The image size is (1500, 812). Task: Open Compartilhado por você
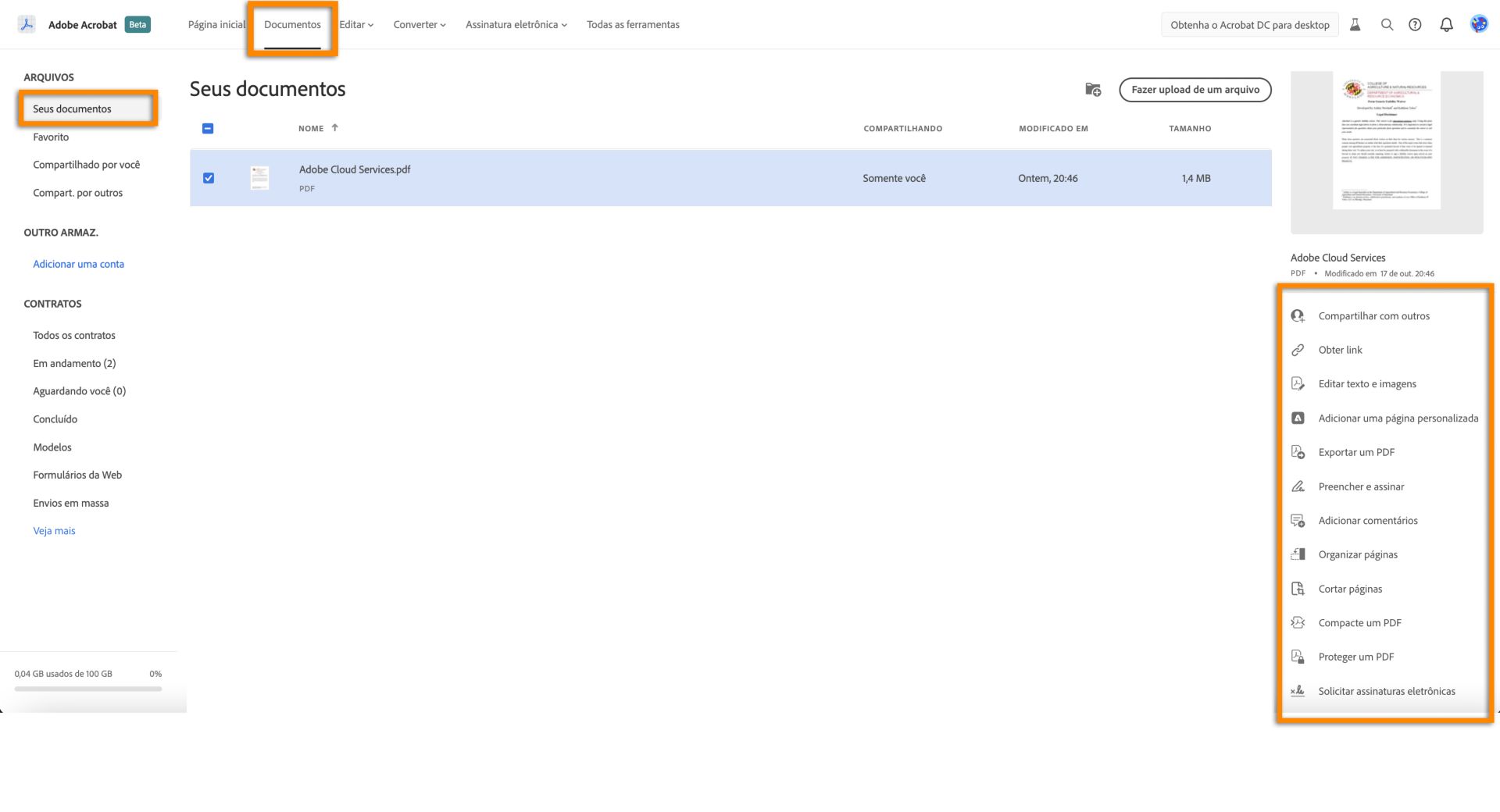[x=87, y=165]
